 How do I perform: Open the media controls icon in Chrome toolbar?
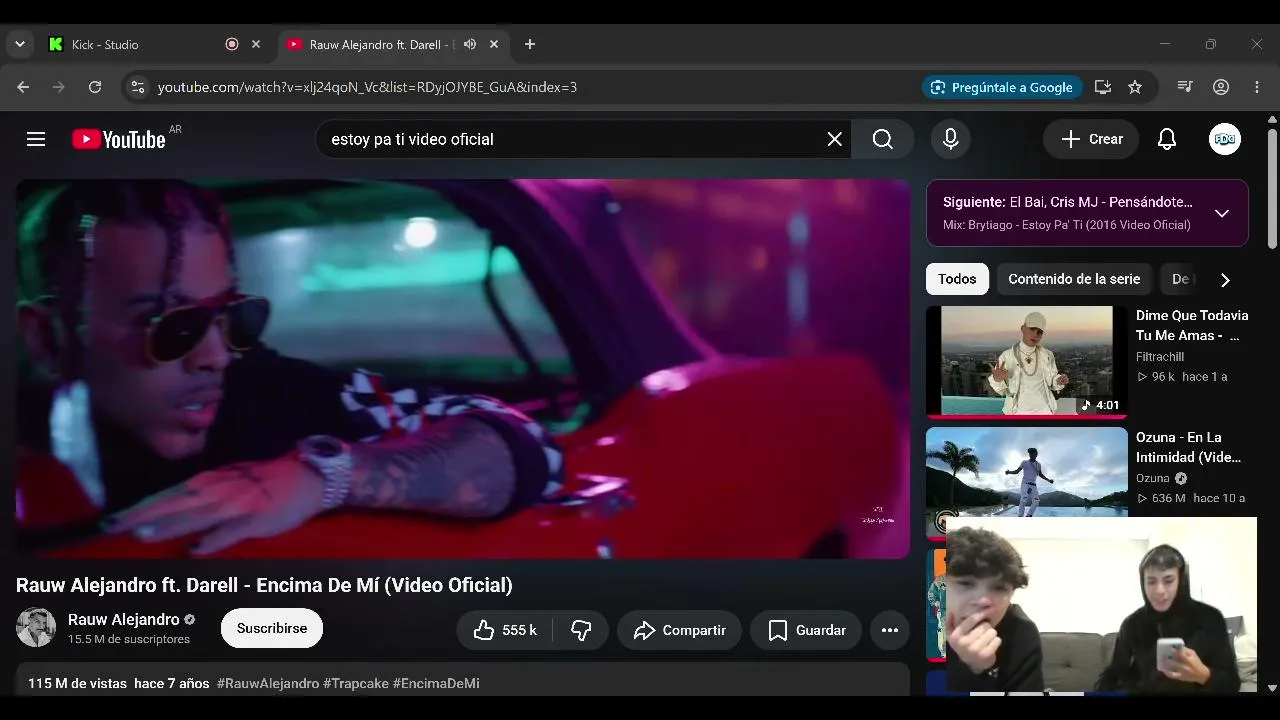(1185, 87)
